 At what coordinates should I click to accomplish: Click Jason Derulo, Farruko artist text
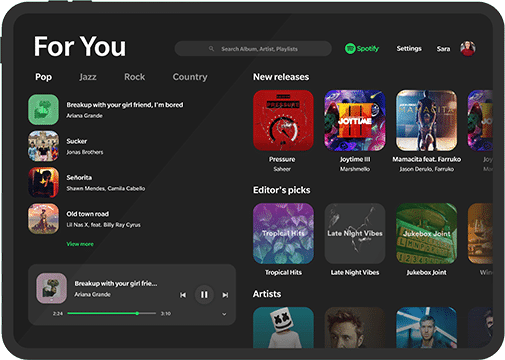(427, 169)
